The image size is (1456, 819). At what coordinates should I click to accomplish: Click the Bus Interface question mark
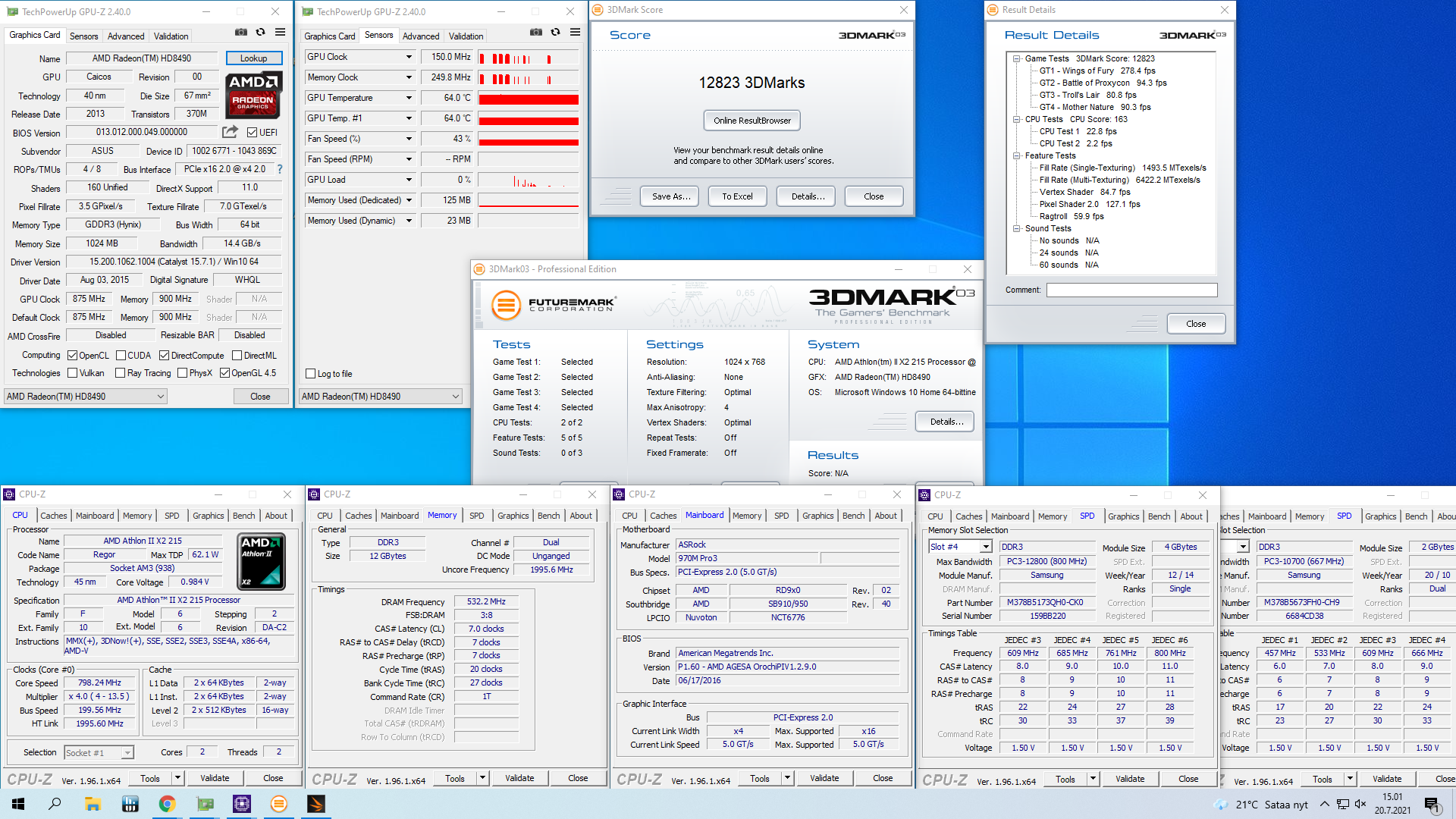[280, 169]
